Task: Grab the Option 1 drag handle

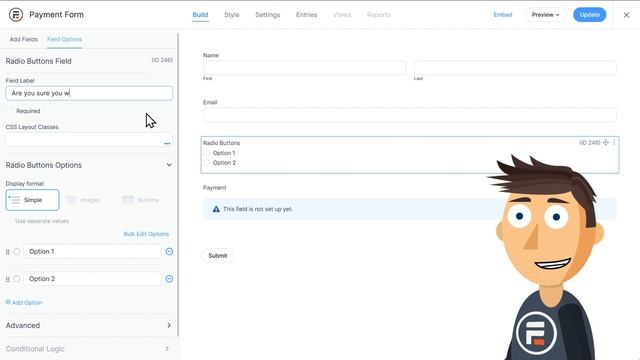Action: 8,252
